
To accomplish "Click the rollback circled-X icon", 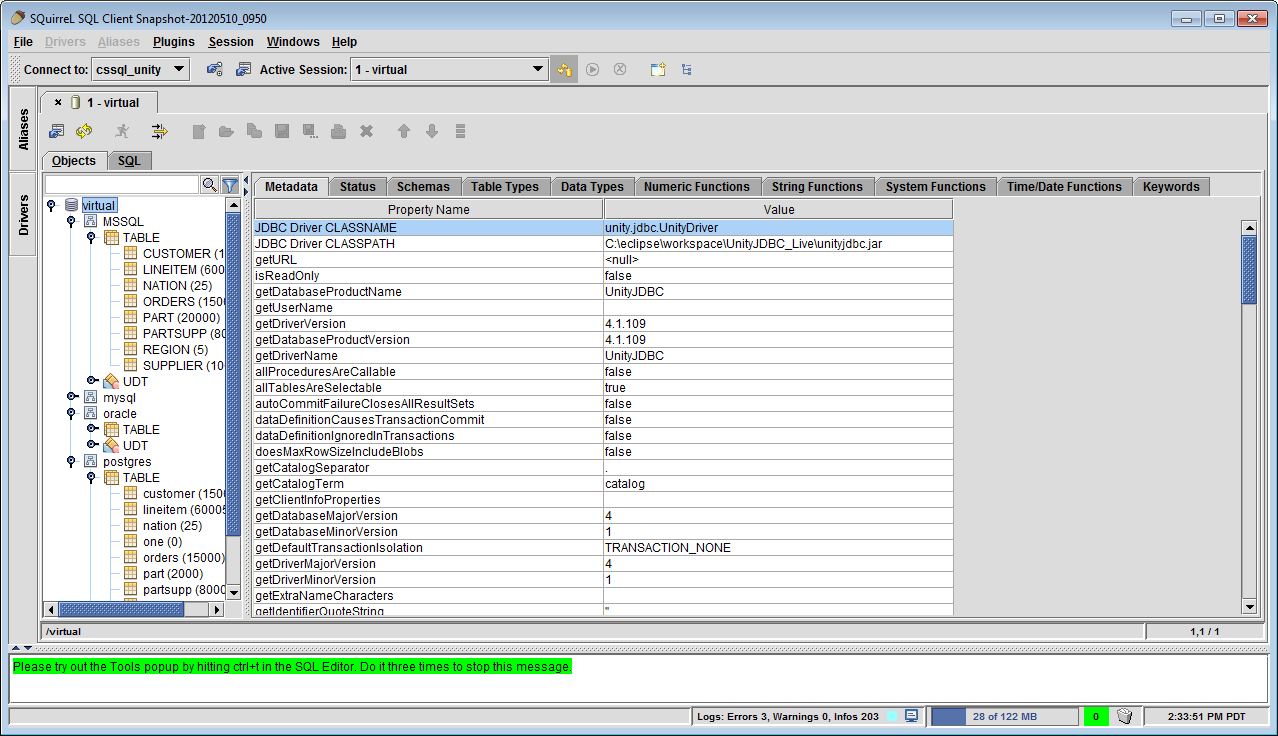I will [x=620, y=70].
